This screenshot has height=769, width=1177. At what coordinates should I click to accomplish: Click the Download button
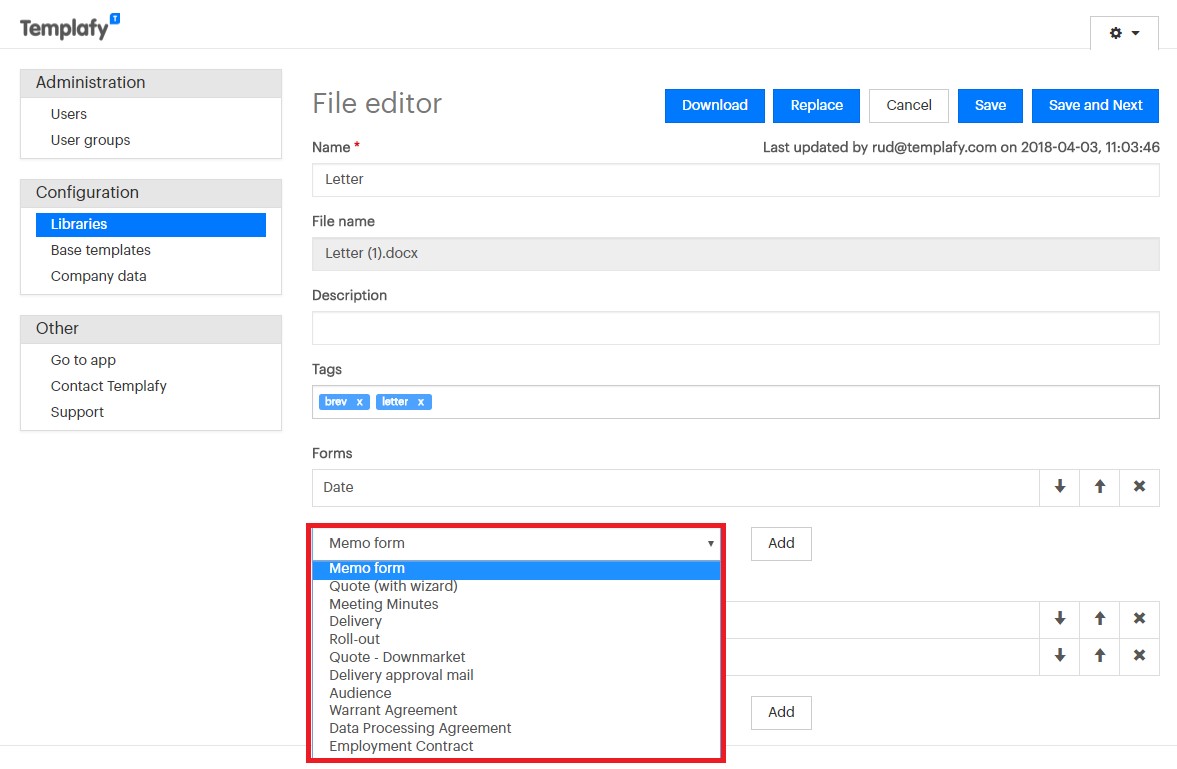point(715,106)
